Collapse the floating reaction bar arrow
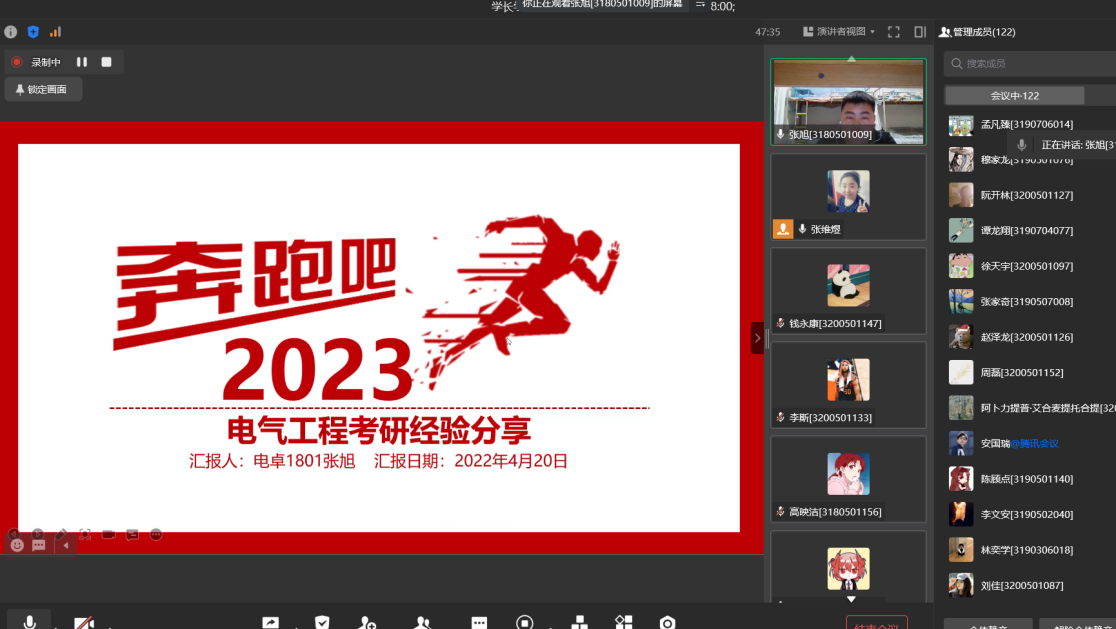The image size is (1116, 629). 66,546
